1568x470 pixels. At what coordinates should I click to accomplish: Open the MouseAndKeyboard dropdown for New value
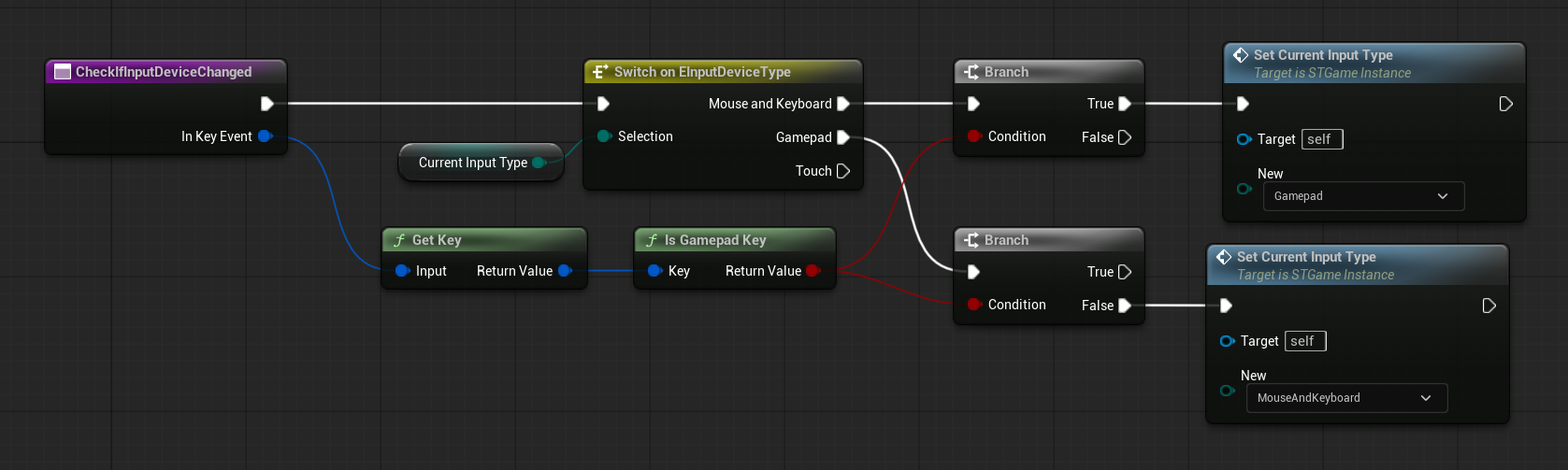coord(1345,398)
